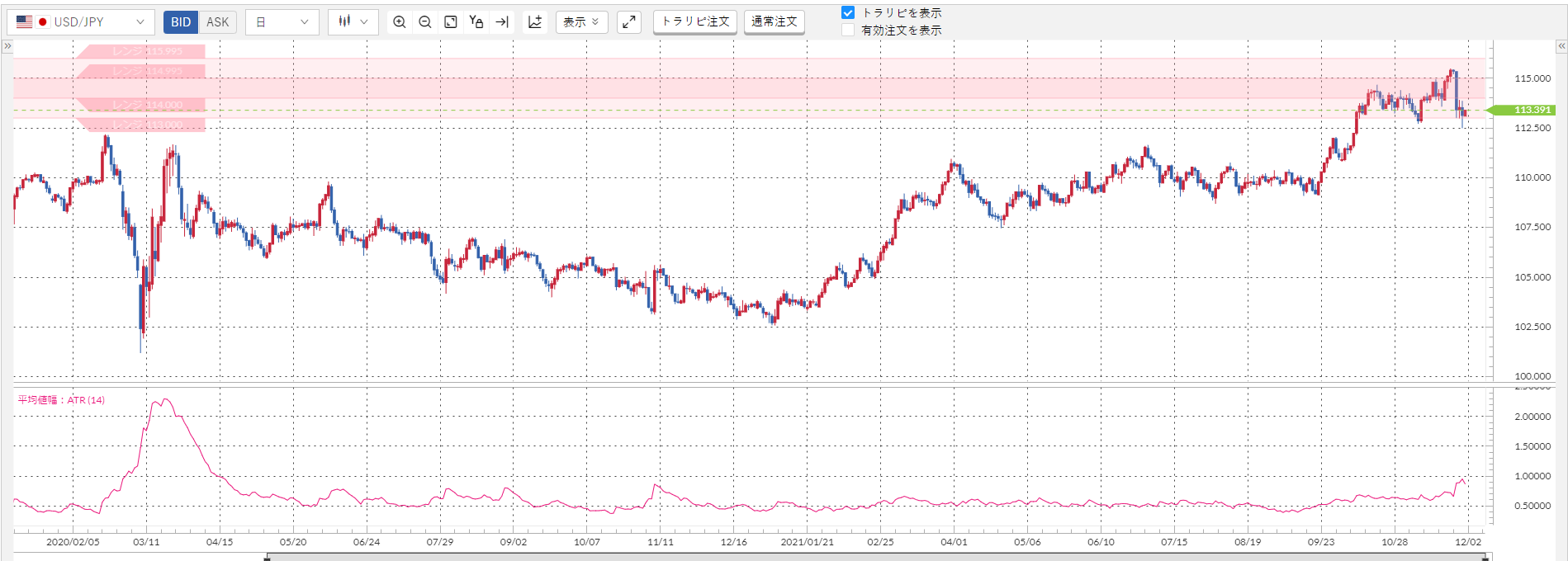Click the 2021/01/21 date axis label
This screenshot has height=561, width=1568.
[808, 542]
